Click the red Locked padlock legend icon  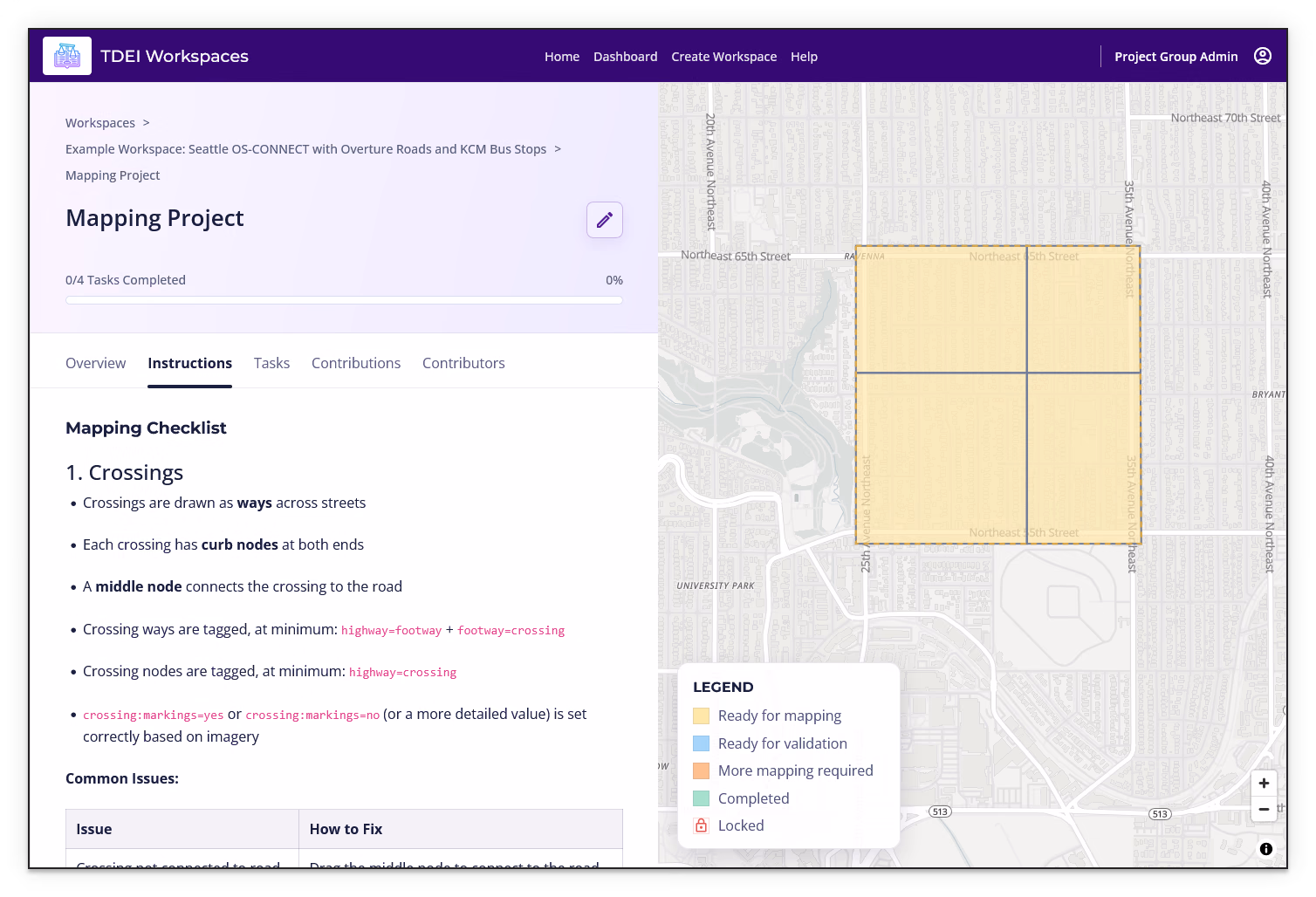(x=701, y=825)
